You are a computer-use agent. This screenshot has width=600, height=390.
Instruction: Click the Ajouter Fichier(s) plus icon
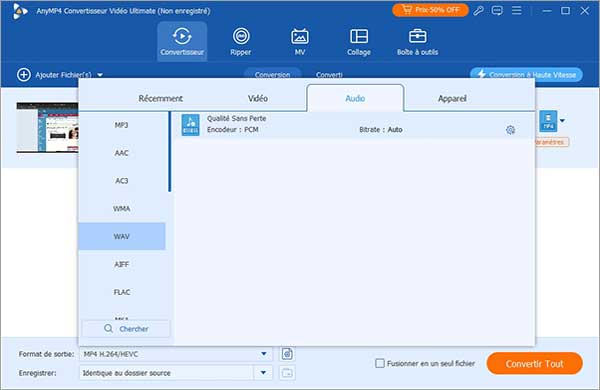point(24,75)
